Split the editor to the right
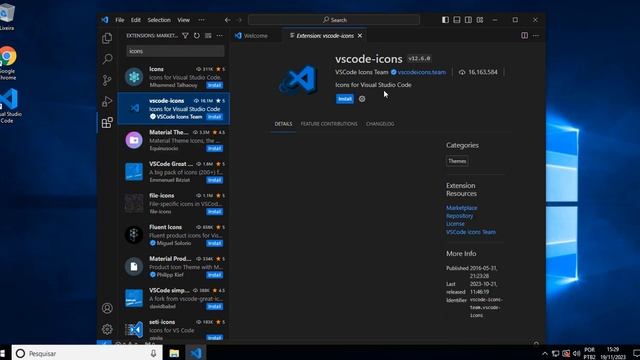Viewport: 640px width, 360px height. point(524,36)
